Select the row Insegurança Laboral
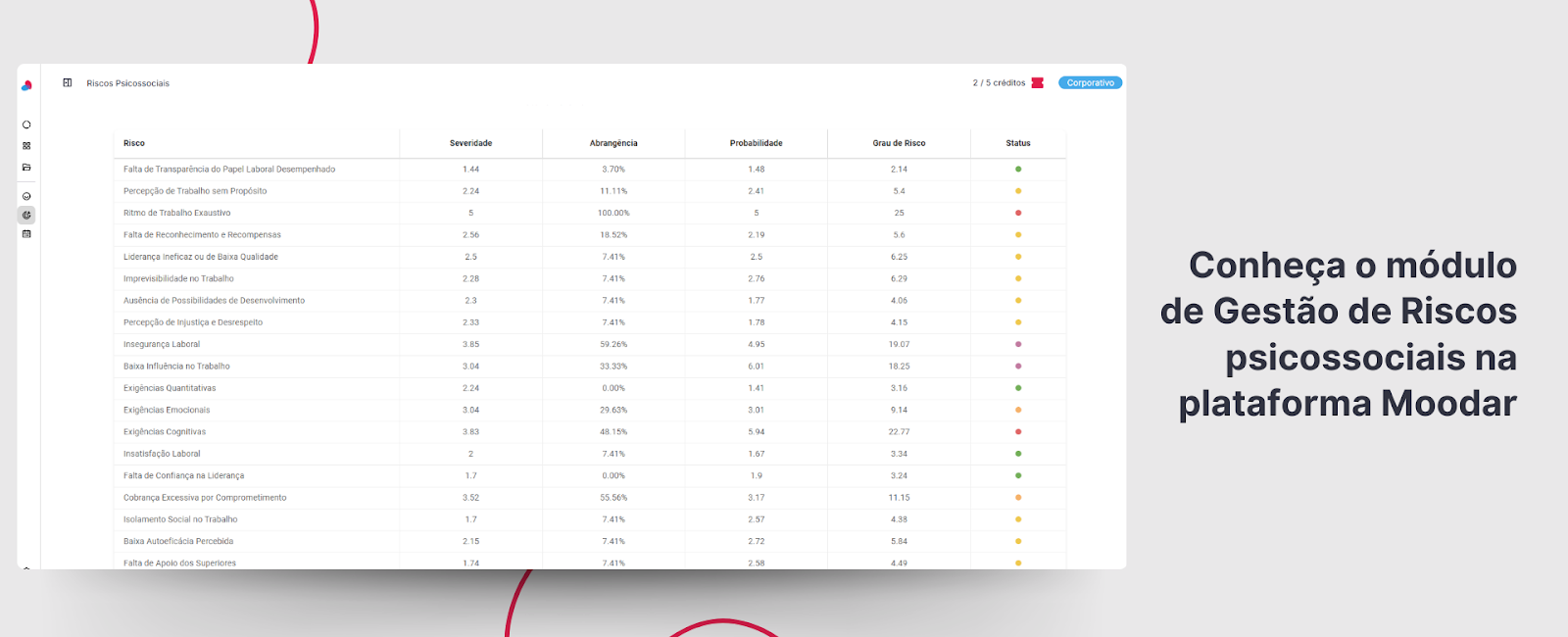The image size is (1568, 637). 590,344
